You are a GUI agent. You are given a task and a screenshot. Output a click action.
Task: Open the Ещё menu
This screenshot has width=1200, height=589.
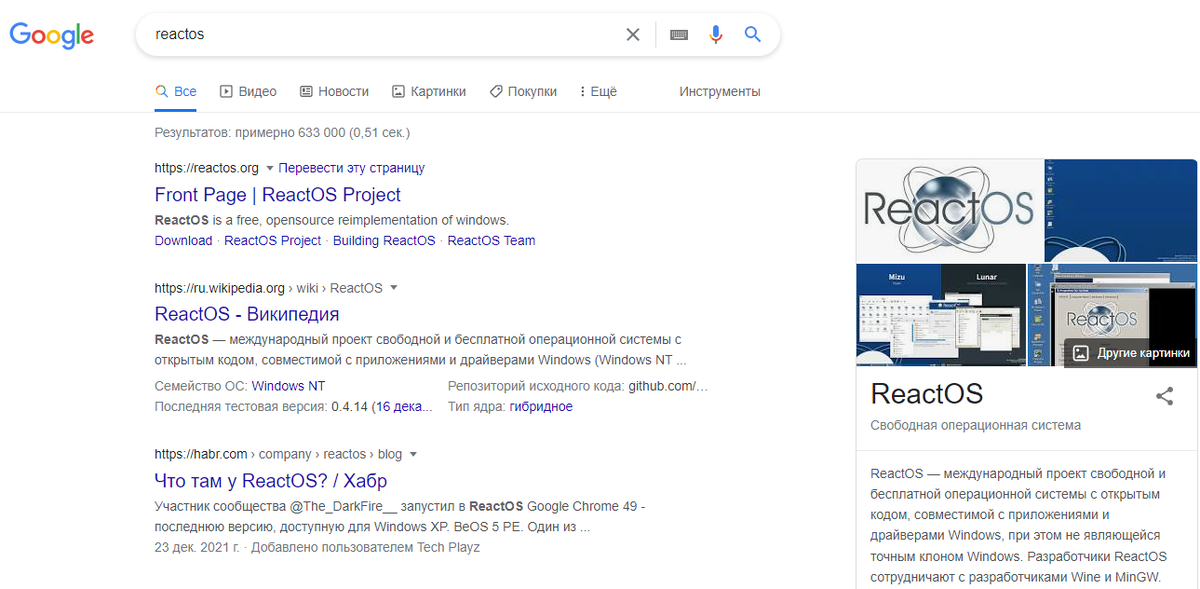[598, 91]
